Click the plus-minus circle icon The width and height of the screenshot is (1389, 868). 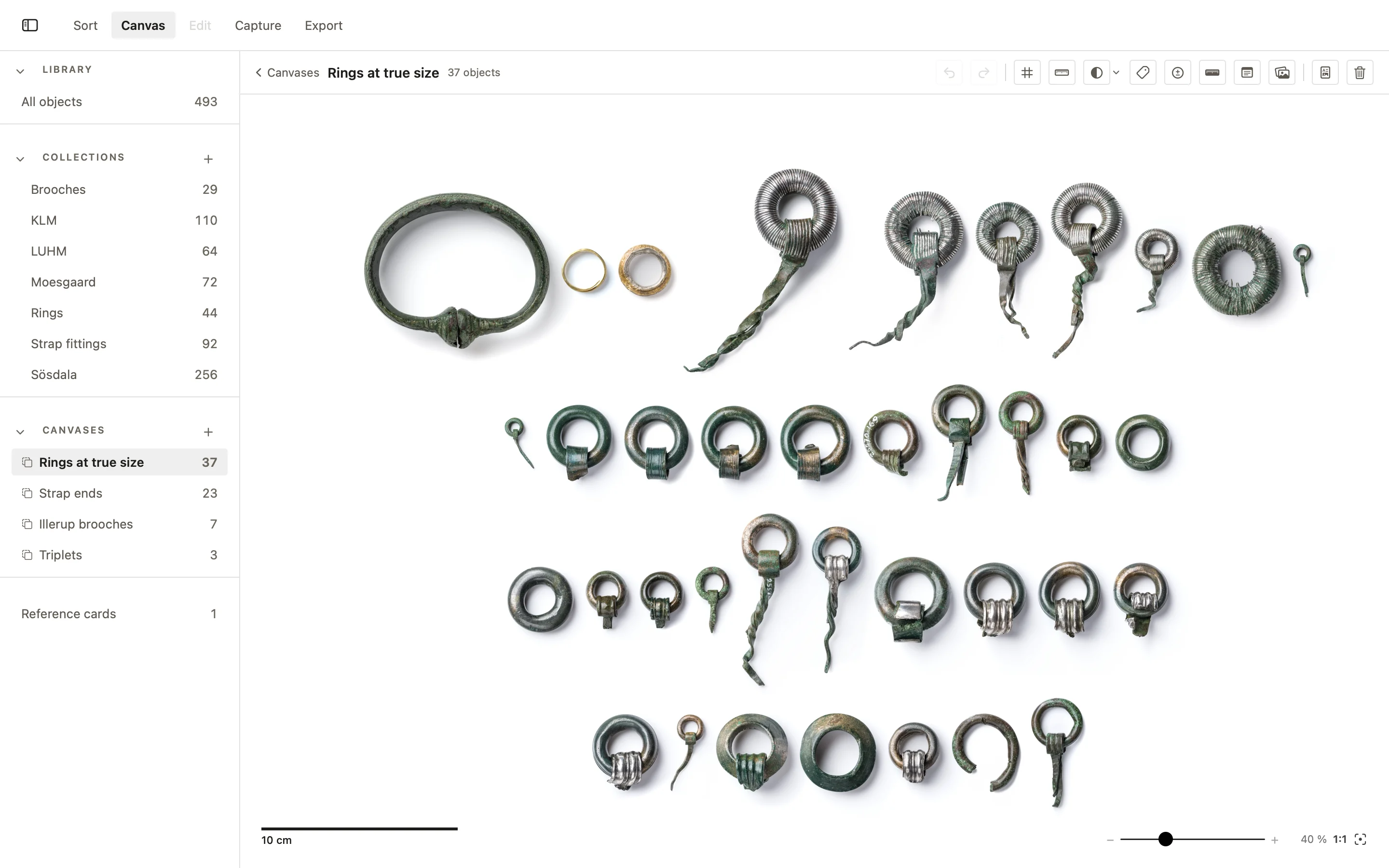click(x=1178, y=73)
